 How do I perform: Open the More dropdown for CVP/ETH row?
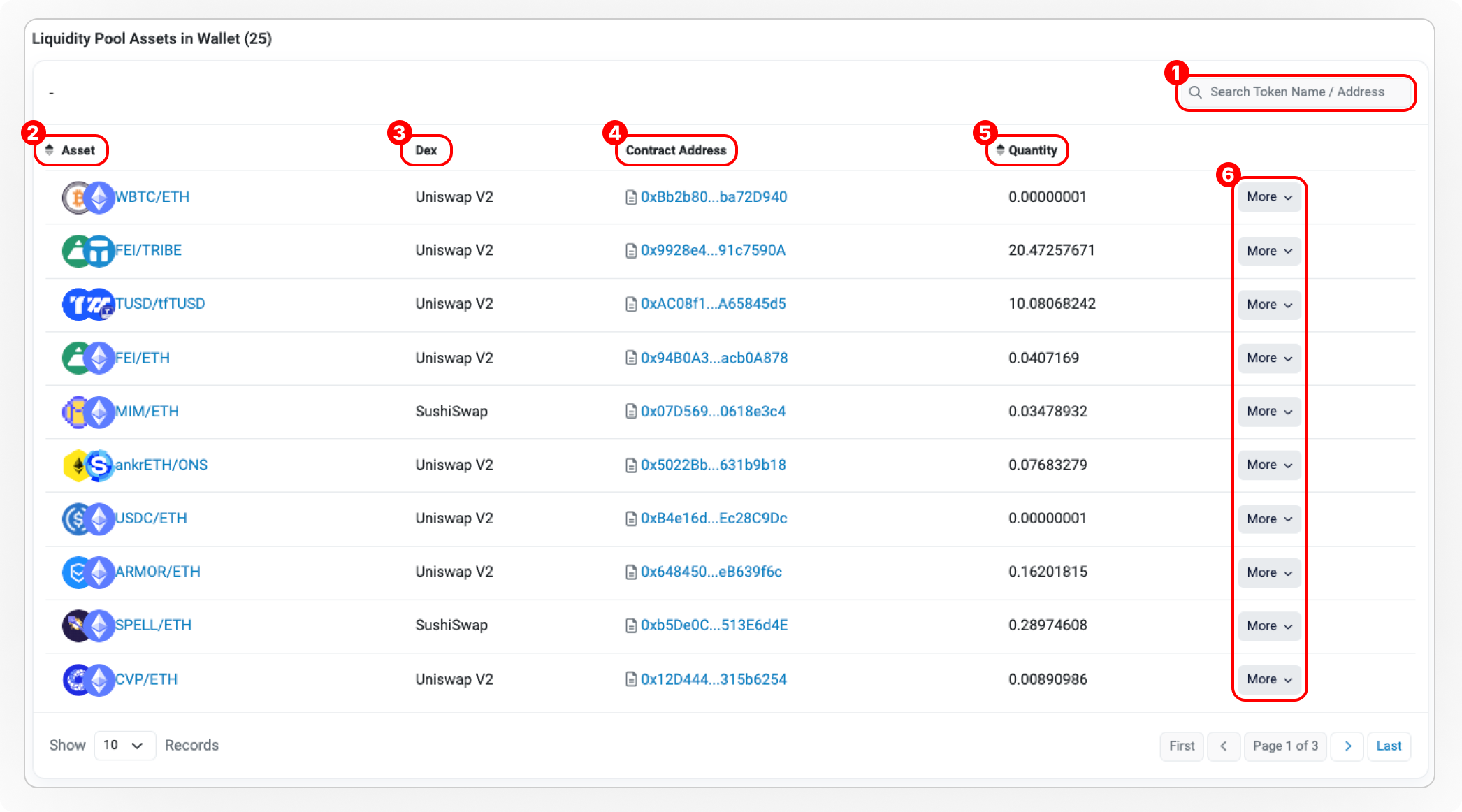pos(1269,679)
